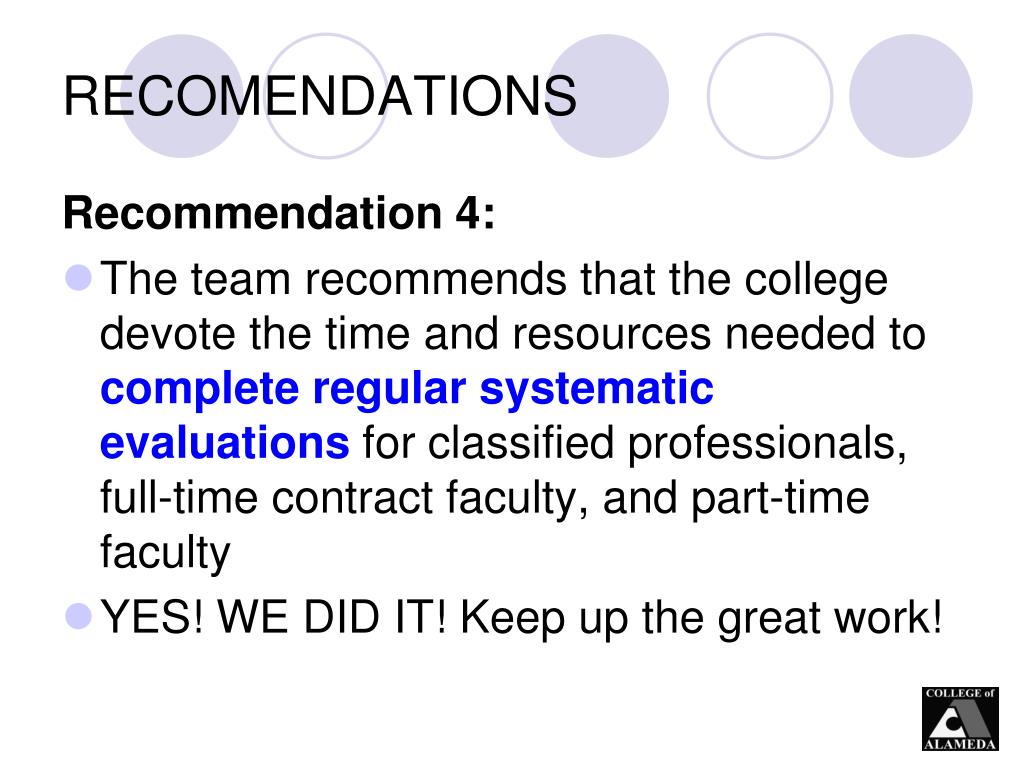1024x768 pixels.
Task: Click the bullet before 'YES! WE DID IT!'
Action: pos(79,616)
